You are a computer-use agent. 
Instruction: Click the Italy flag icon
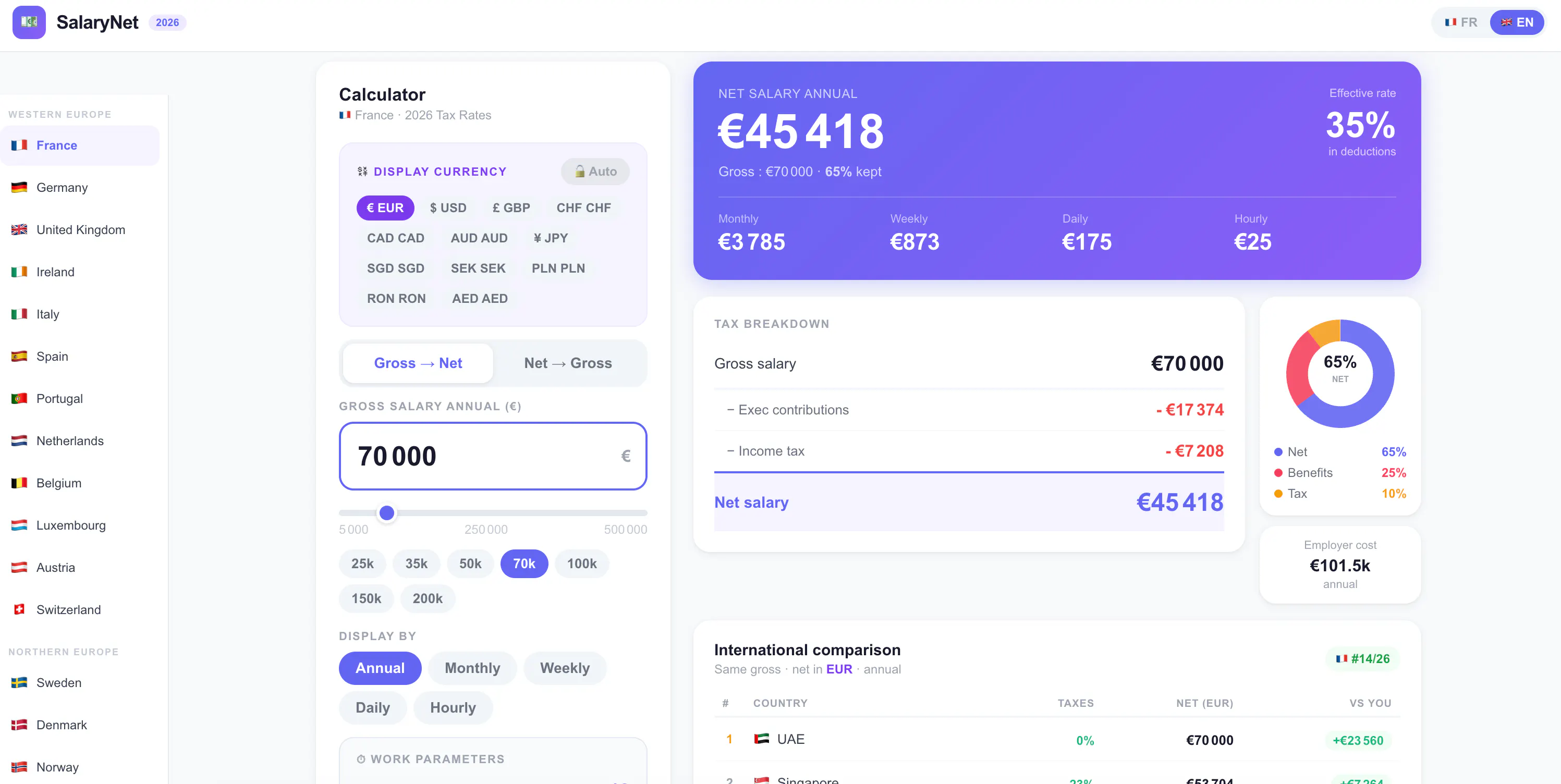coord(19,314)
